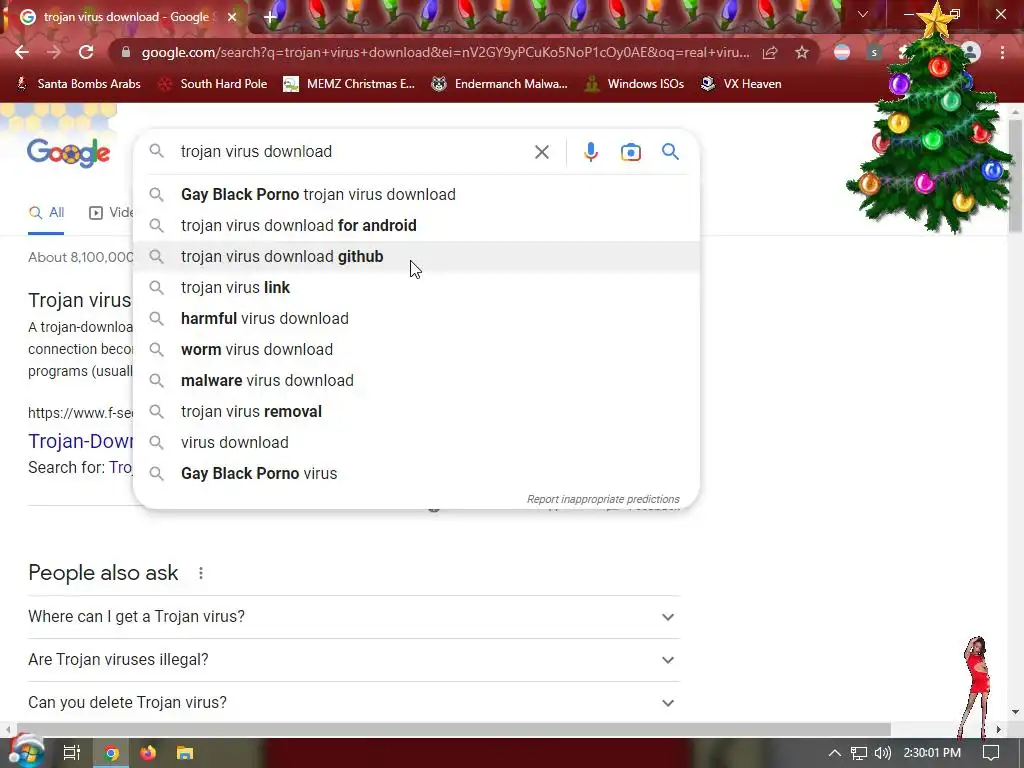Open the VX Heaven bookmark
Viewport: 1024px width, 768px height.
point(741,84)
